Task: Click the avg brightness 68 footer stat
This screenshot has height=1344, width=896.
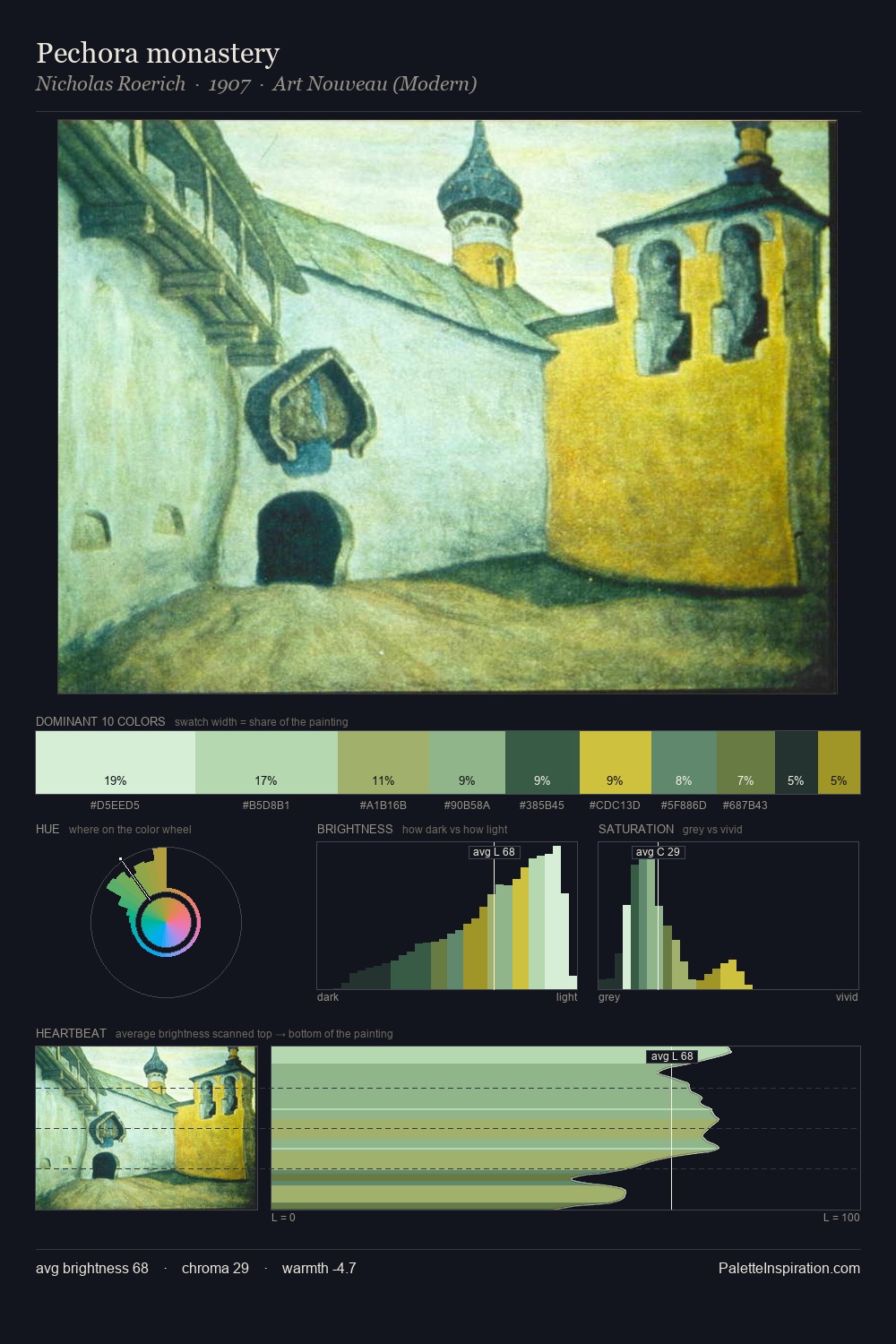Action: (92, 1268)
